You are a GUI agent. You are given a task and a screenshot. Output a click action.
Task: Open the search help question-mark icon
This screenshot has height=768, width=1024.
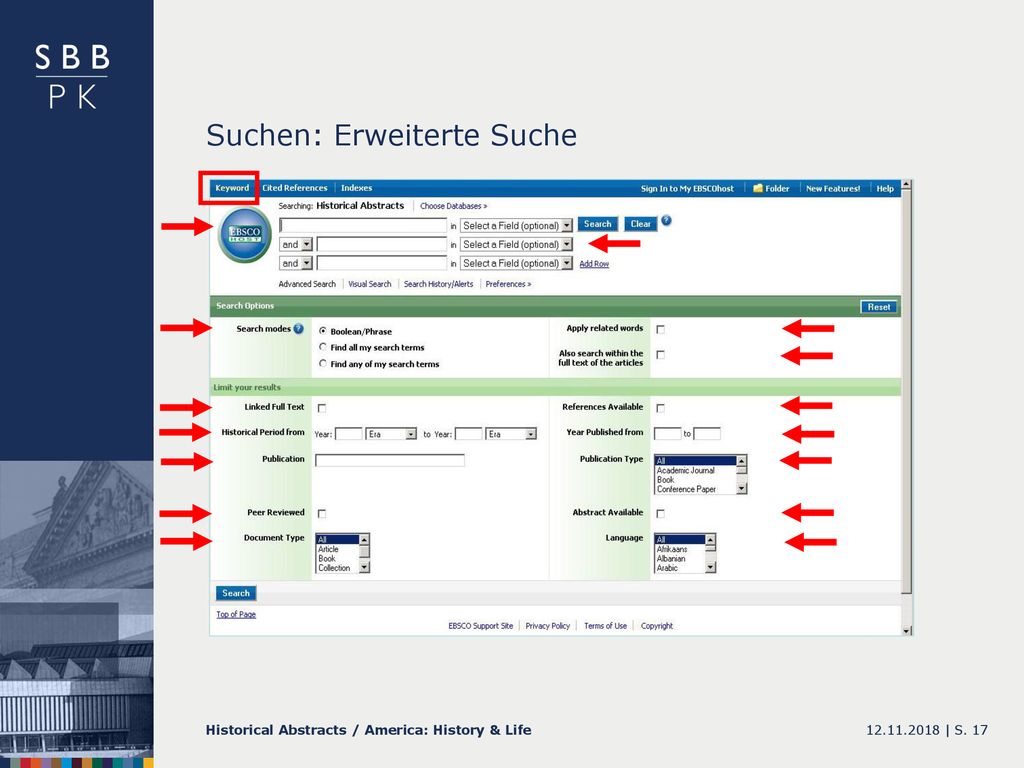pyautogui.click(x=666, y=221)
